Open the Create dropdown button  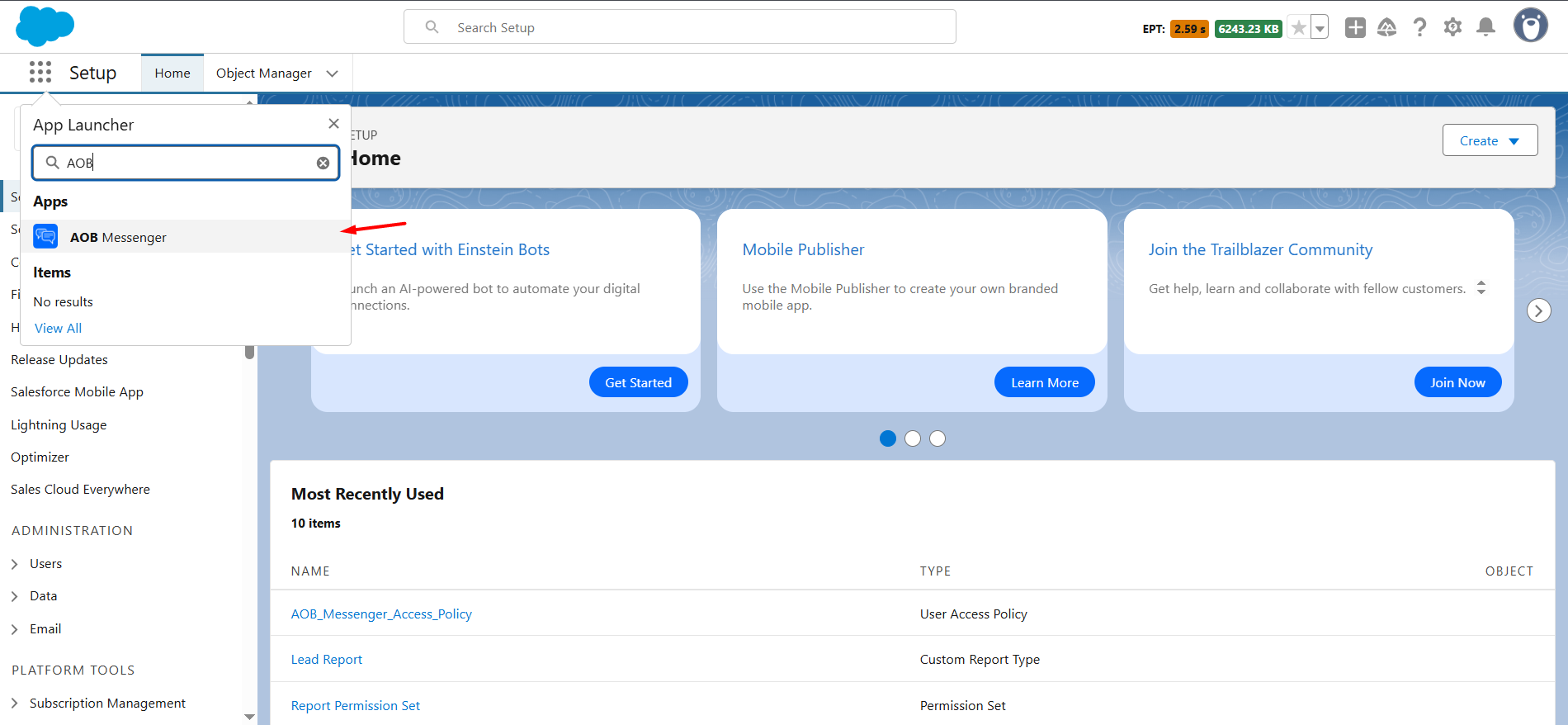coord(1490,140)
